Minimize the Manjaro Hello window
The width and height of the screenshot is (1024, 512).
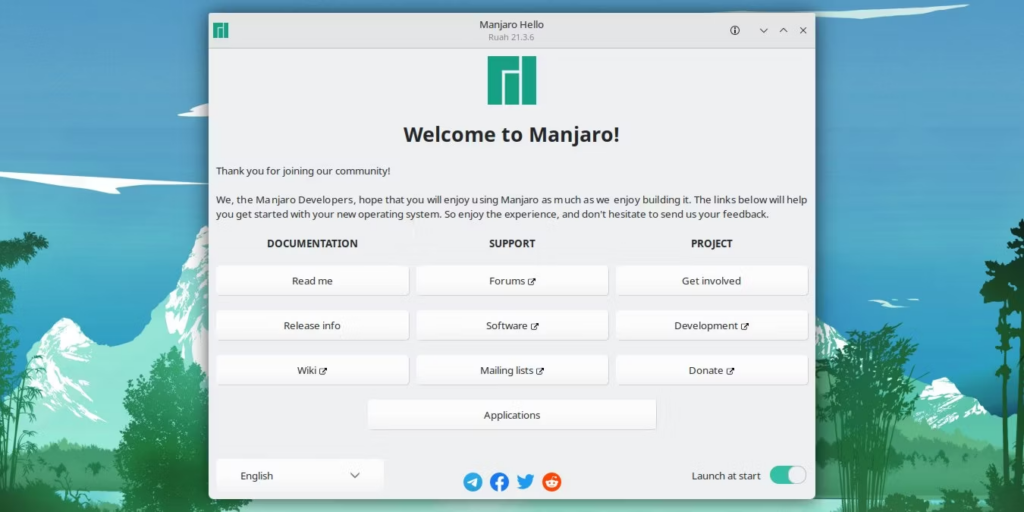tap(763, 30)
